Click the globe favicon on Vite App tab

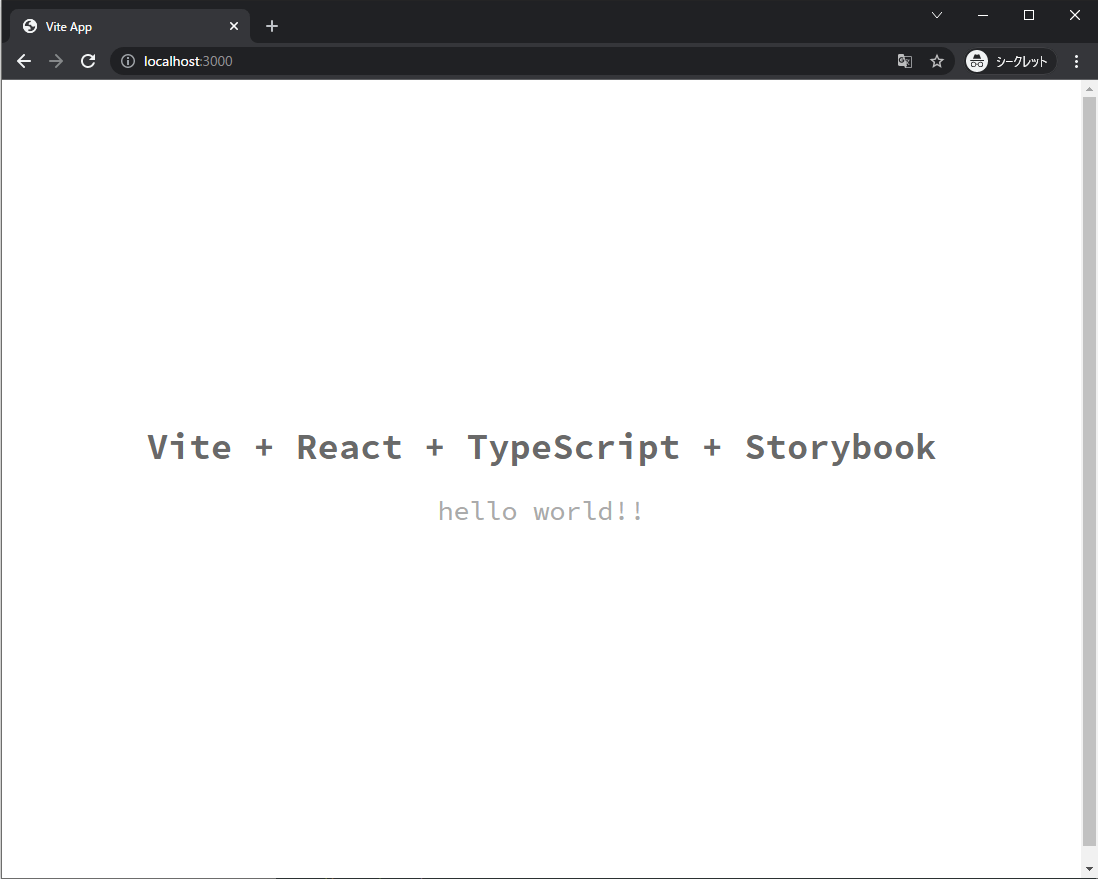tap(30, 27)
